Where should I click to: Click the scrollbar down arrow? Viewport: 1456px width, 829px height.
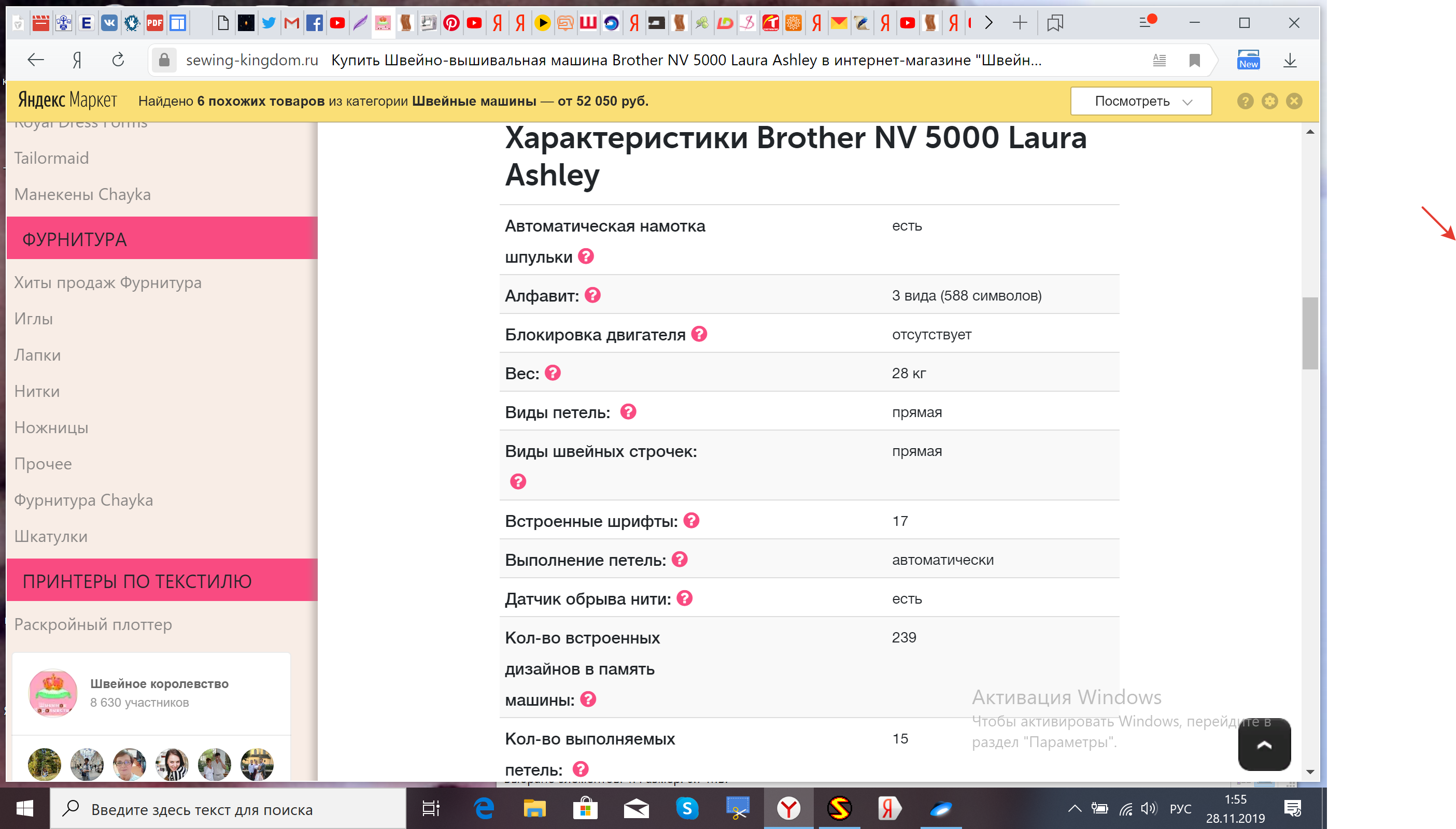click(1310, 772)
